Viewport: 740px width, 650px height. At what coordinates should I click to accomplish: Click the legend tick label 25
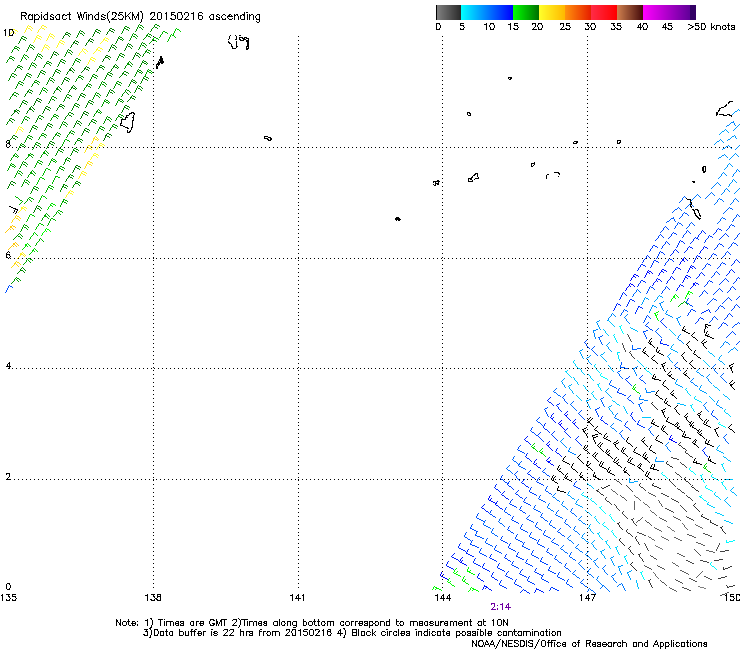tap(565, 27)
